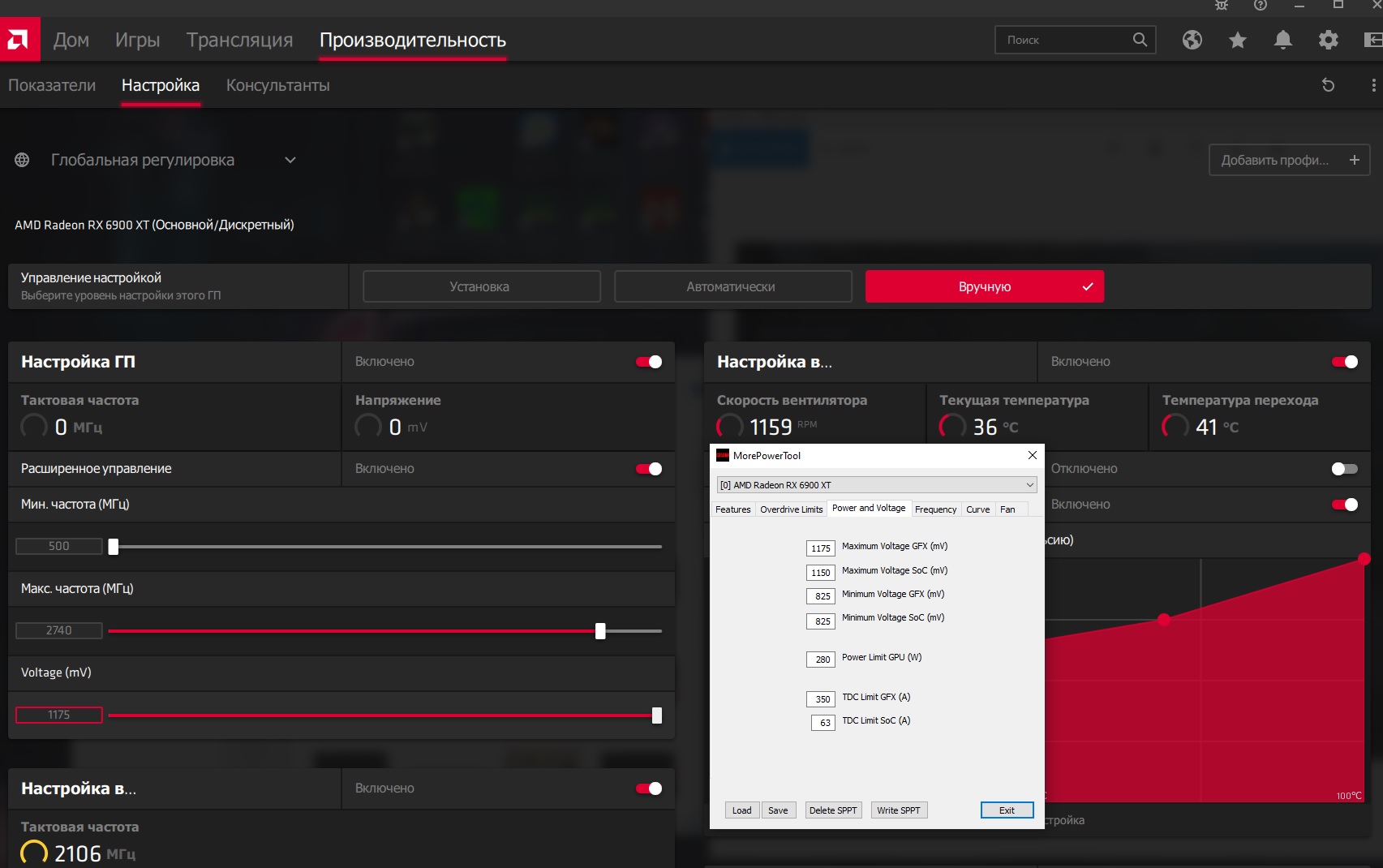Go to the Дом tab
Screen dimensions: 1383x868
(x=71, y=40)
